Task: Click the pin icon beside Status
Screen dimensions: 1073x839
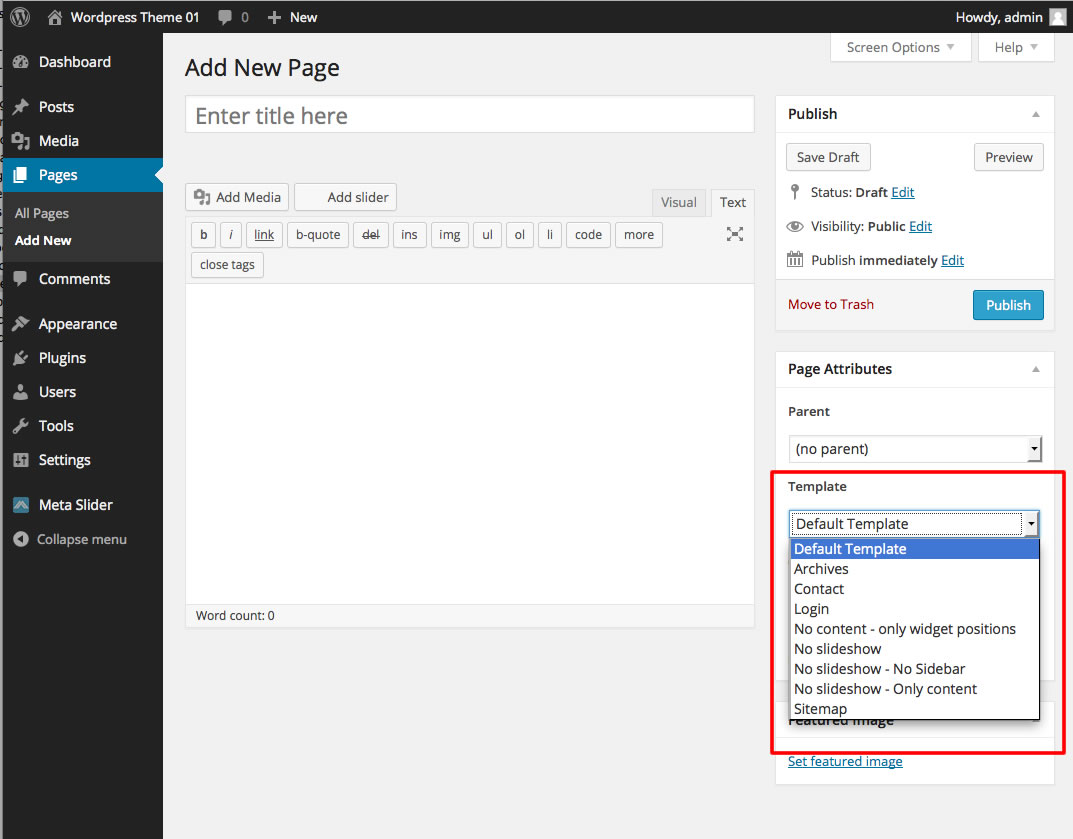Action: coord(794,192)
